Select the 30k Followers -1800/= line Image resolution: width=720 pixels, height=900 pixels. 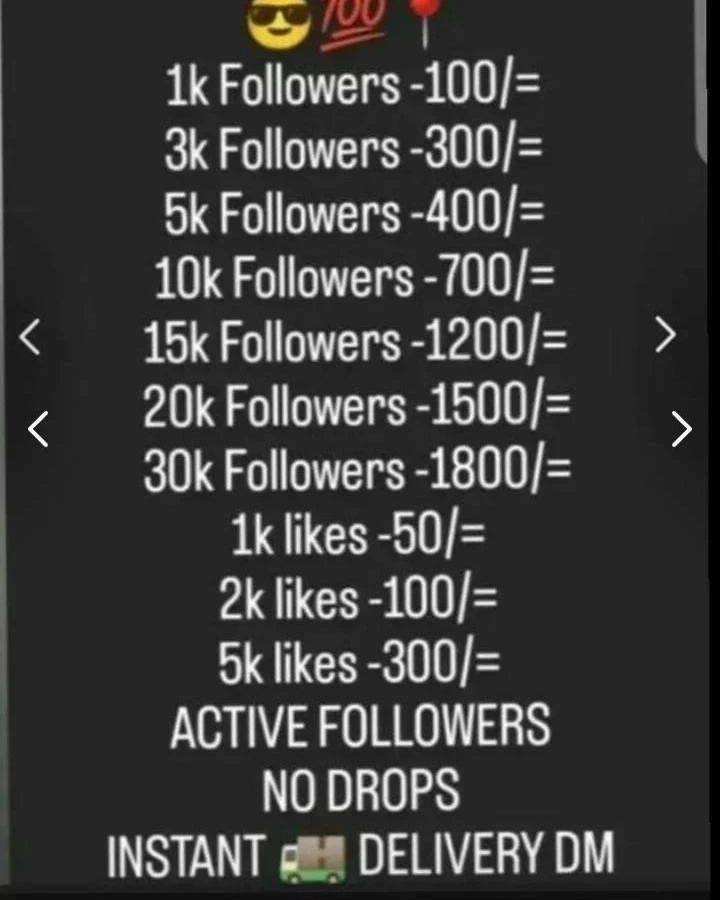[x=357, y=471]
